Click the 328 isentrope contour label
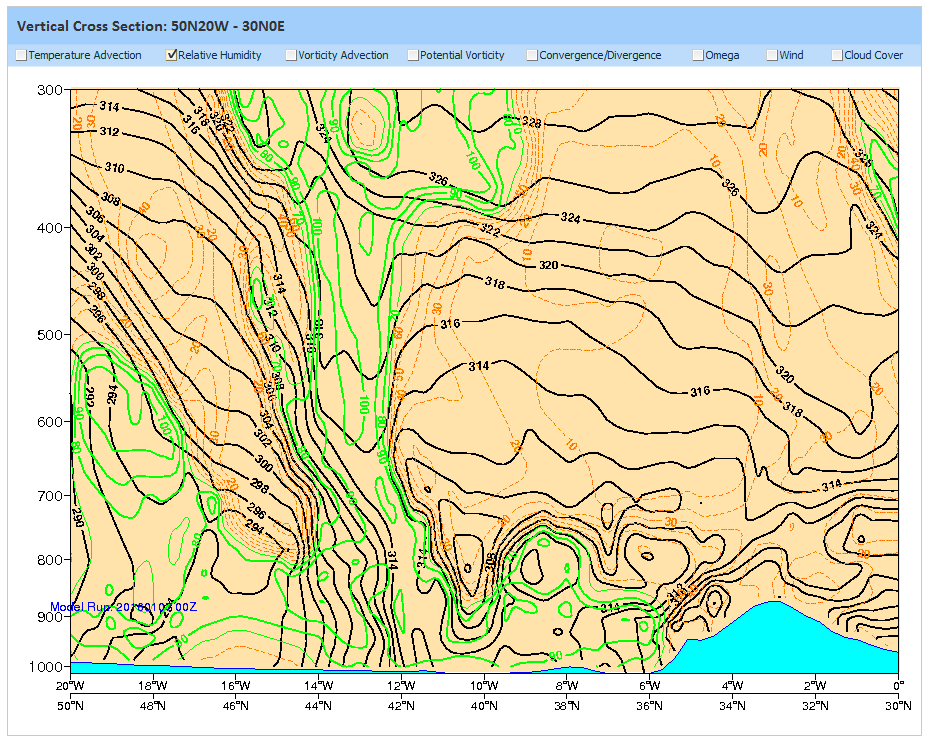The width and height of the screenshot is (937, 749). point(531,123)
